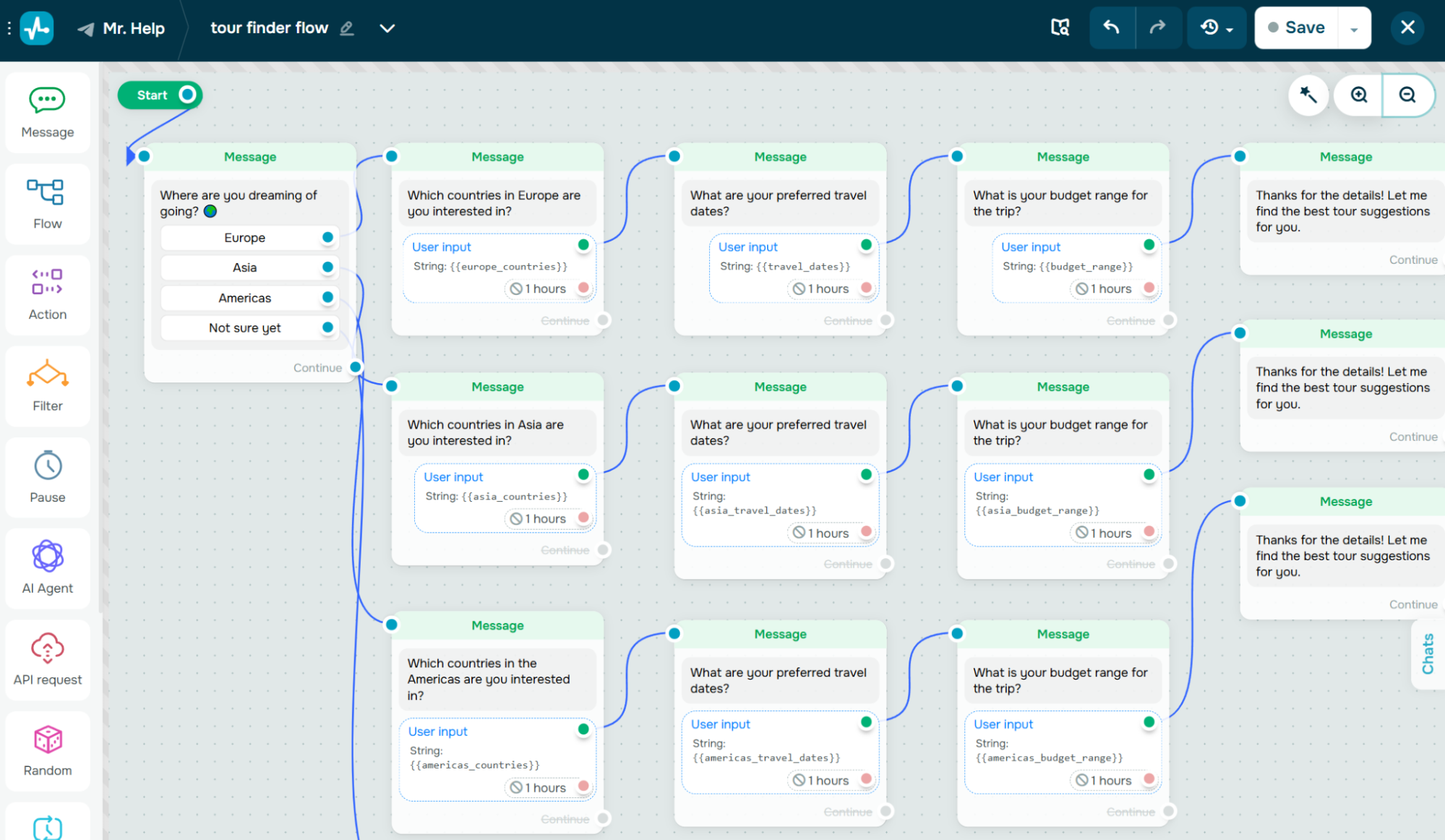Open the Chats panel tab on right edge
Viewport: 1445px width, 840px height.
[x=1428, y=654]
